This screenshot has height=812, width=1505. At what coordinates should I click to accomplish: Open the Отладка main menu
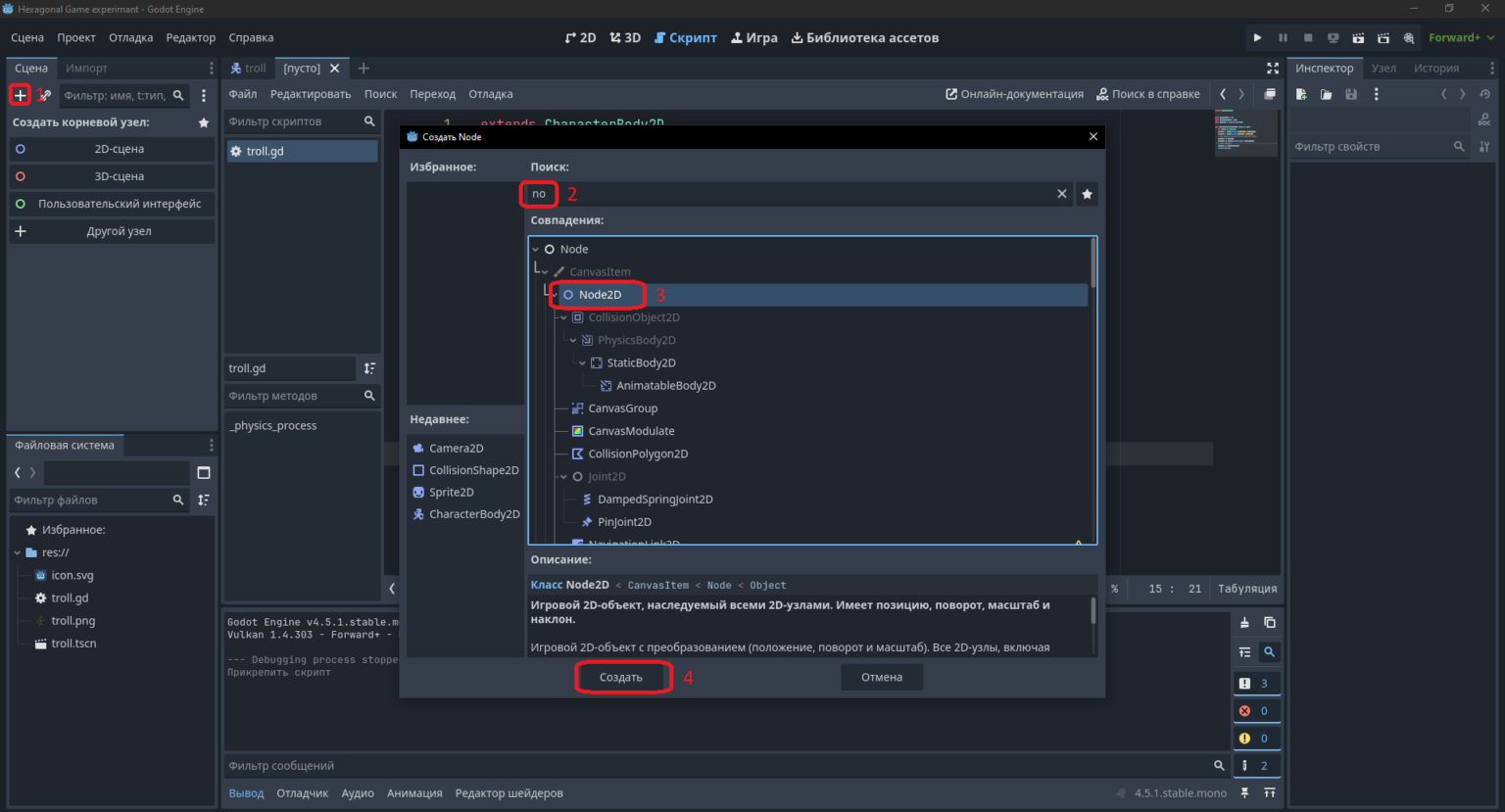click(x=130, y=38)
